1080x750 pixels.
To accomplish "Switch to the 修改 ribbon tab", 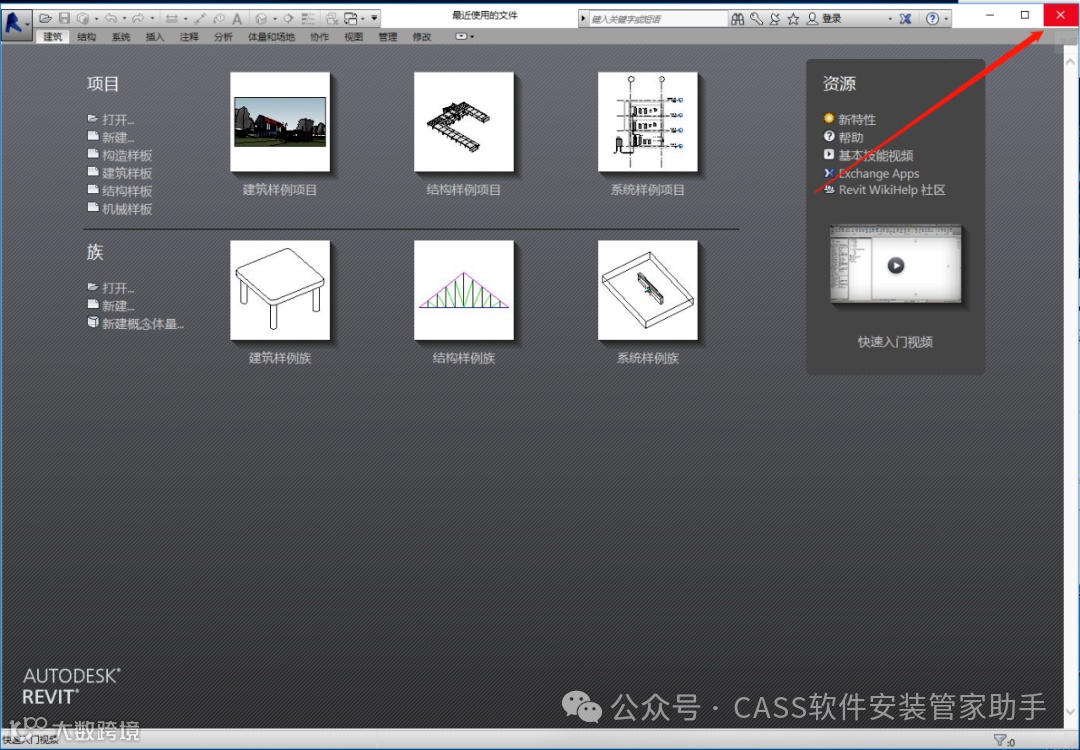I will pyautogui.click(x=422, y=37).
